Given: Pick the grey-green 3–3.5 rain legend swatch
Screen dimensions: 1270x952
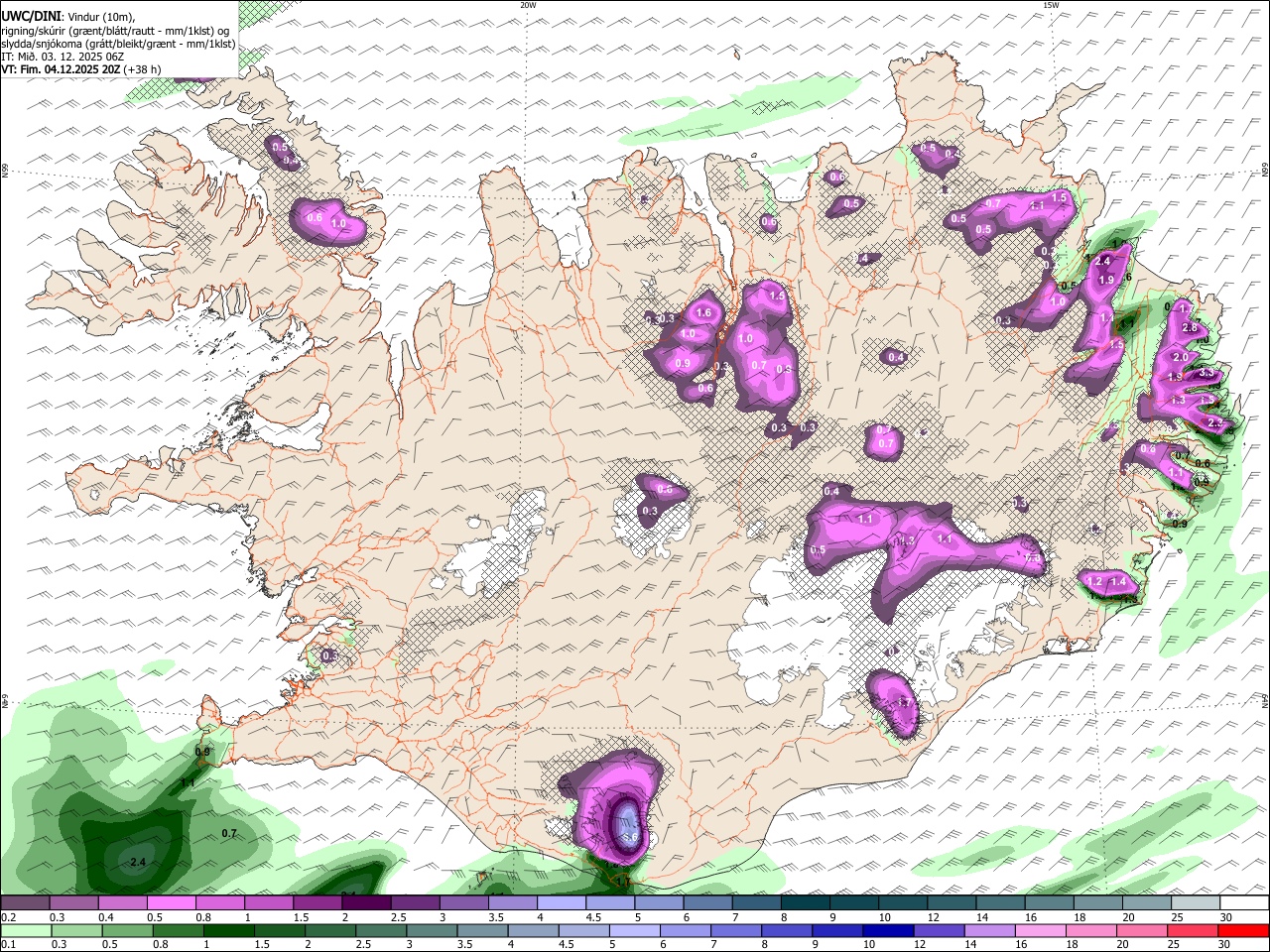Looking at the screenshot, I should tap(432, 931).
